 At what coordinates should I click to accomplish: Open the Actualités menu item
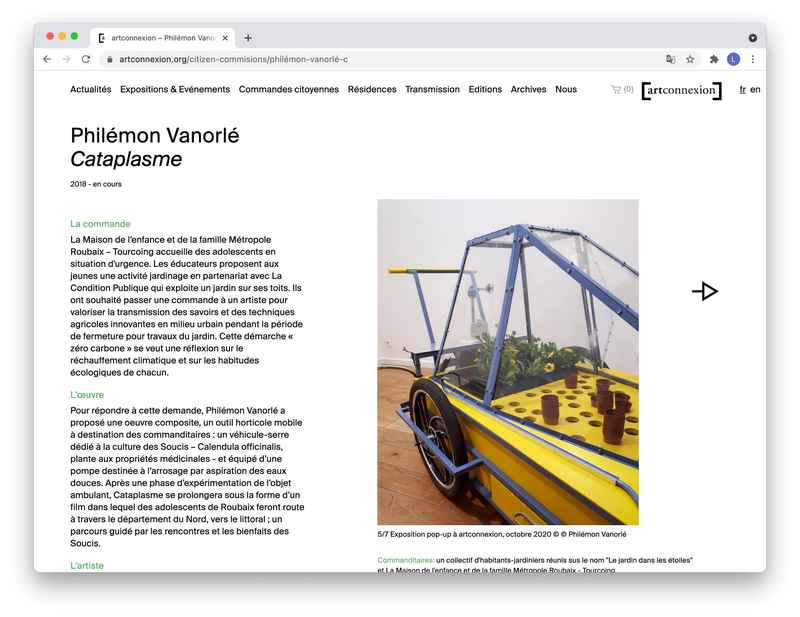coord(91,89)
